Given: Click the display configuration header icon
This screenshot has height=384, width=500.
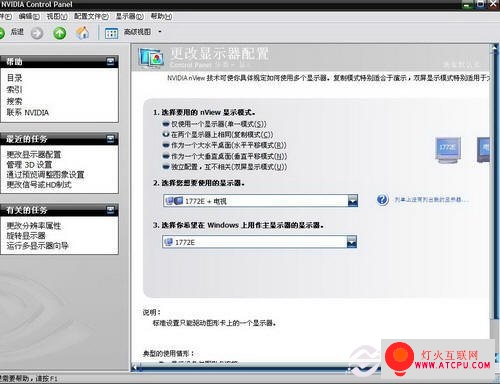Looking at the screenshot, I should coord(151,58).
